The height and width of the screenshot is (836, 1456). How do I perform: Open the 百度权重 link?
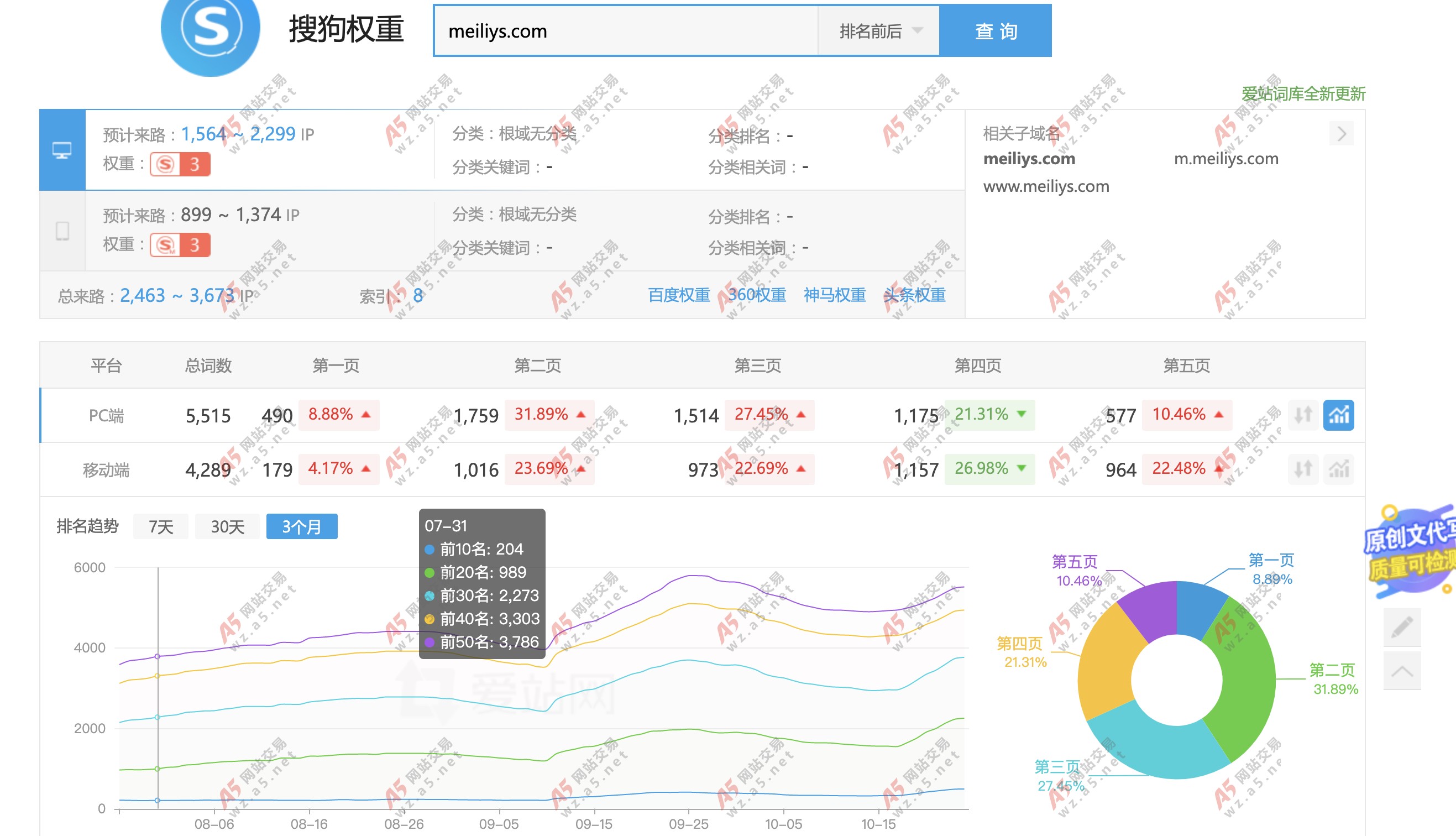pos(679,295)
